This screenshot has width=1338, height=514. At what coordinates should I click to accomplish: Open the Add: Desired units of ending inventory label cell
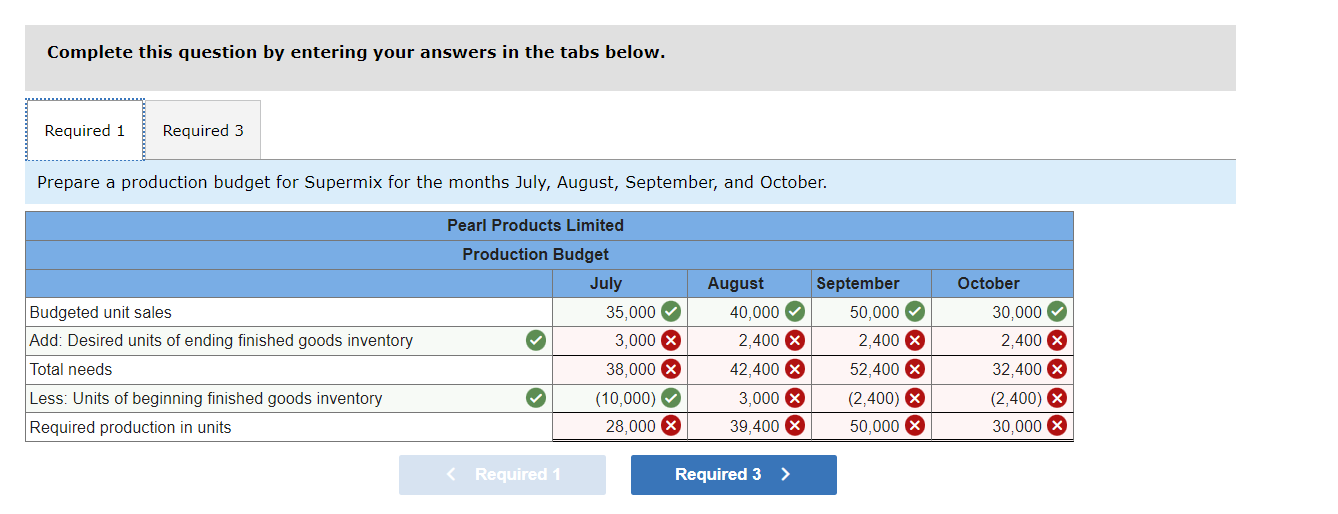tap(289, 340)
